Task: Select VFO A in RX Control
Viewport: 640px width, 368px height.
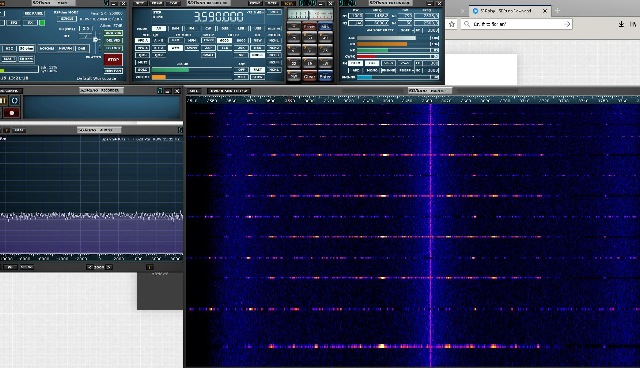Action: 142,40
